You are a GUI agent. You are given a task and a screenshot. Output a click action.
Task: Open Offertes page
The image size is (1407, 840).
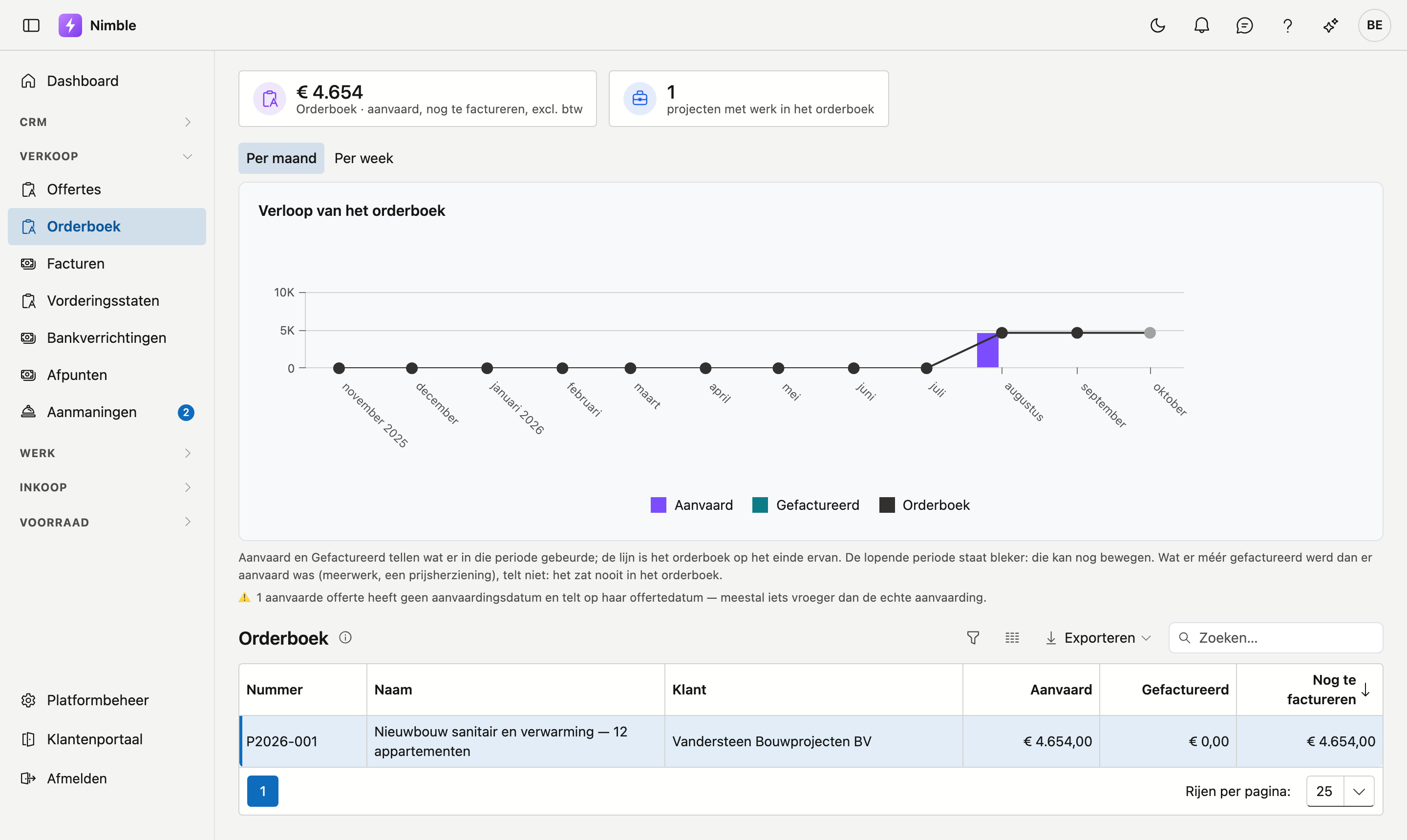[107, 189]
